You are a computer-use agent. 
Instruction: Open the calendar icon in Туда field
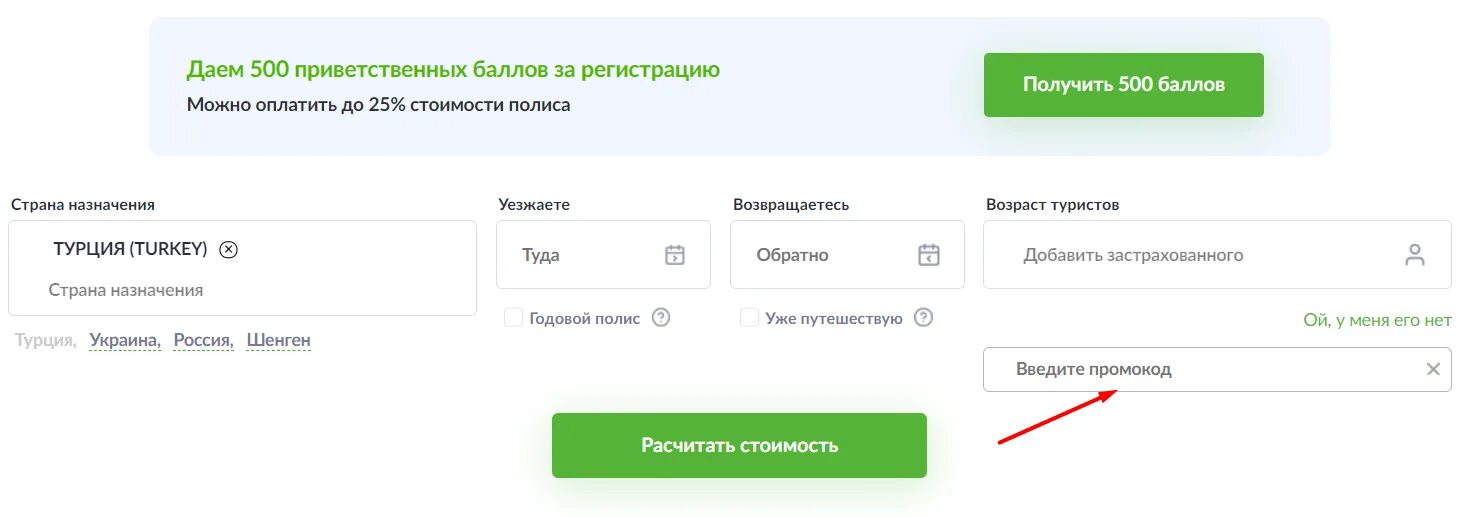[x=675, y=255]
